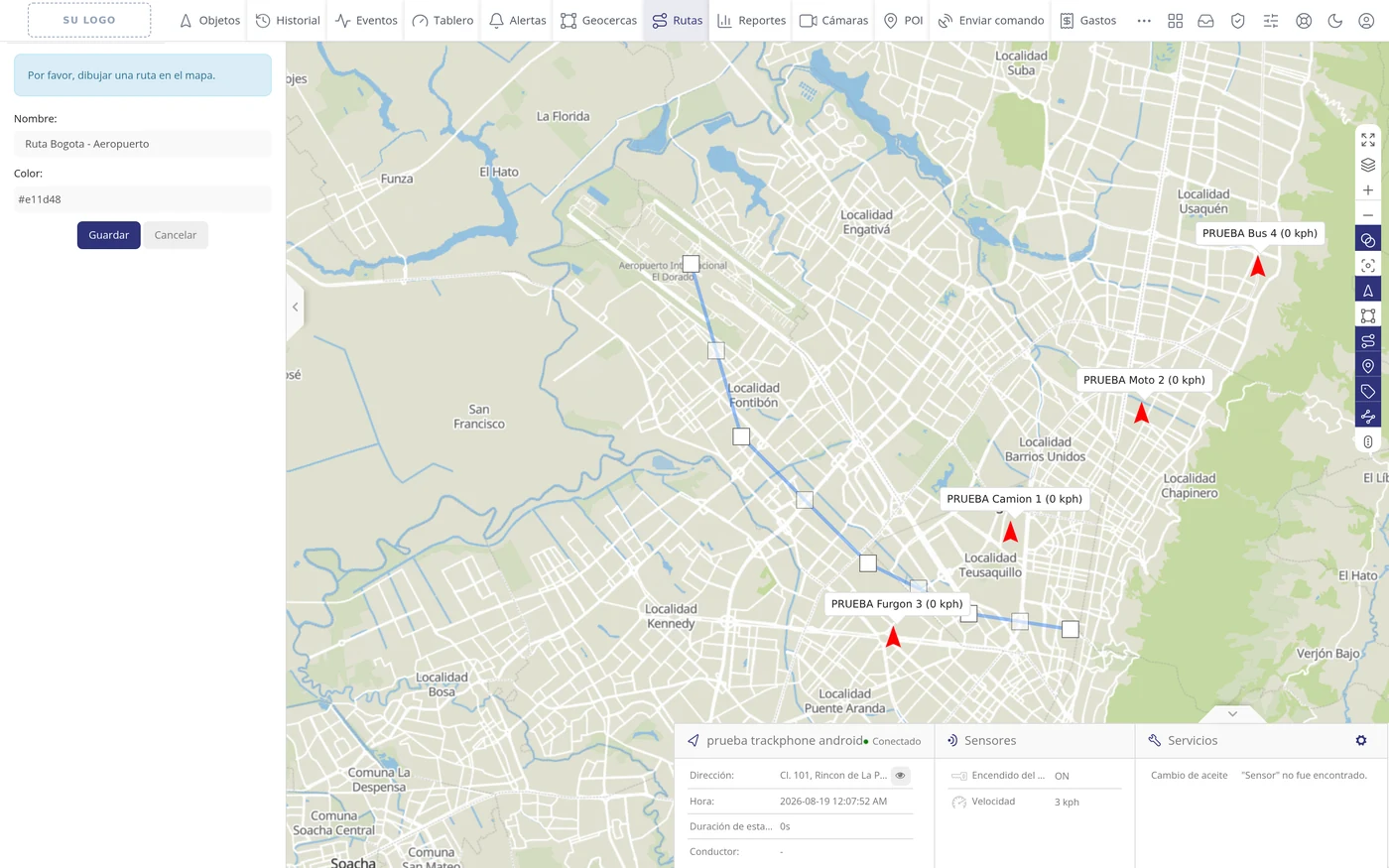
Task: Open the Tablero dashboard tab
Action: (442, 20)
